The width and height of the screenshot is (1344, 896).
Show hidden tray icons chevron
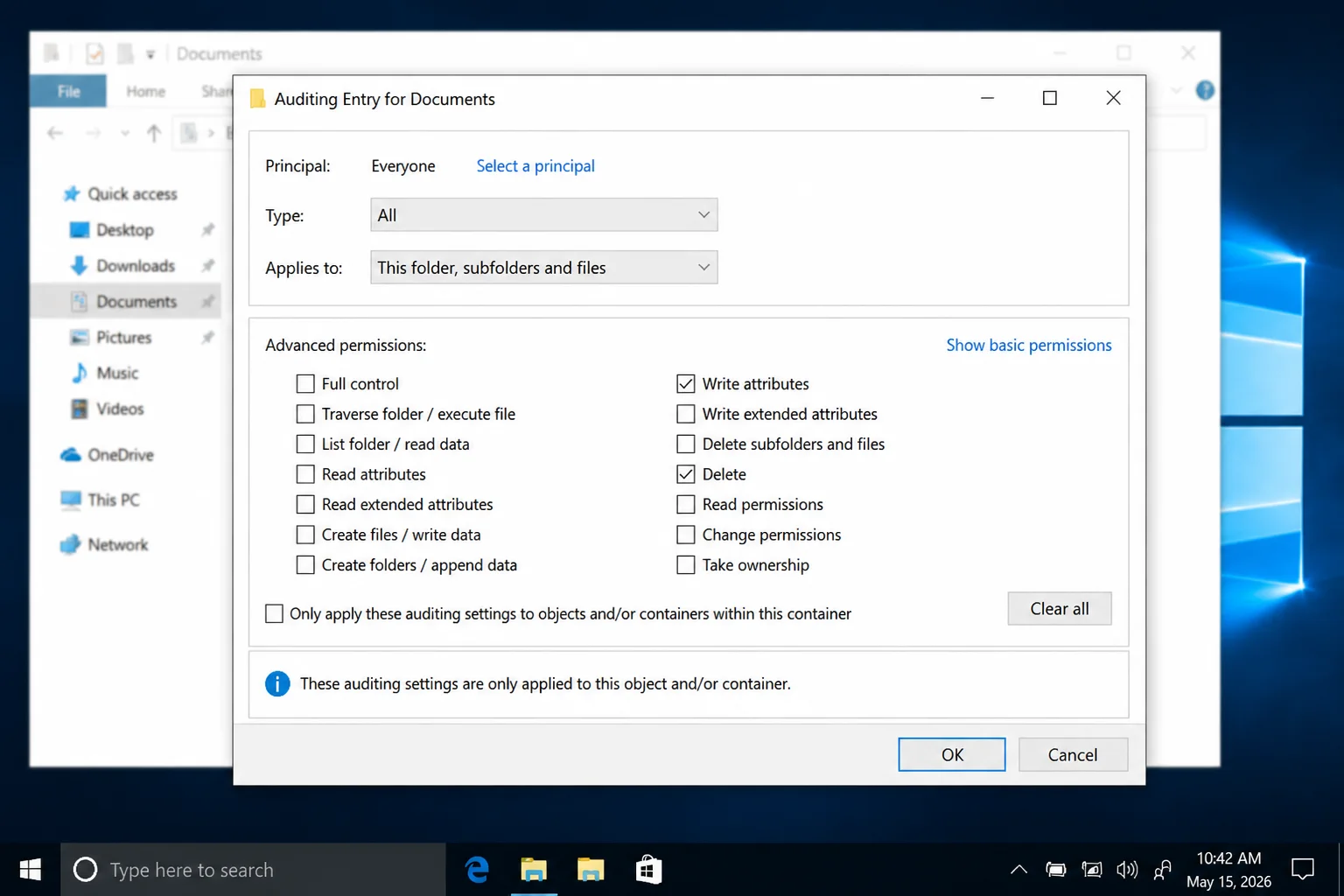pyautogui.click(x=1018, y=870)
